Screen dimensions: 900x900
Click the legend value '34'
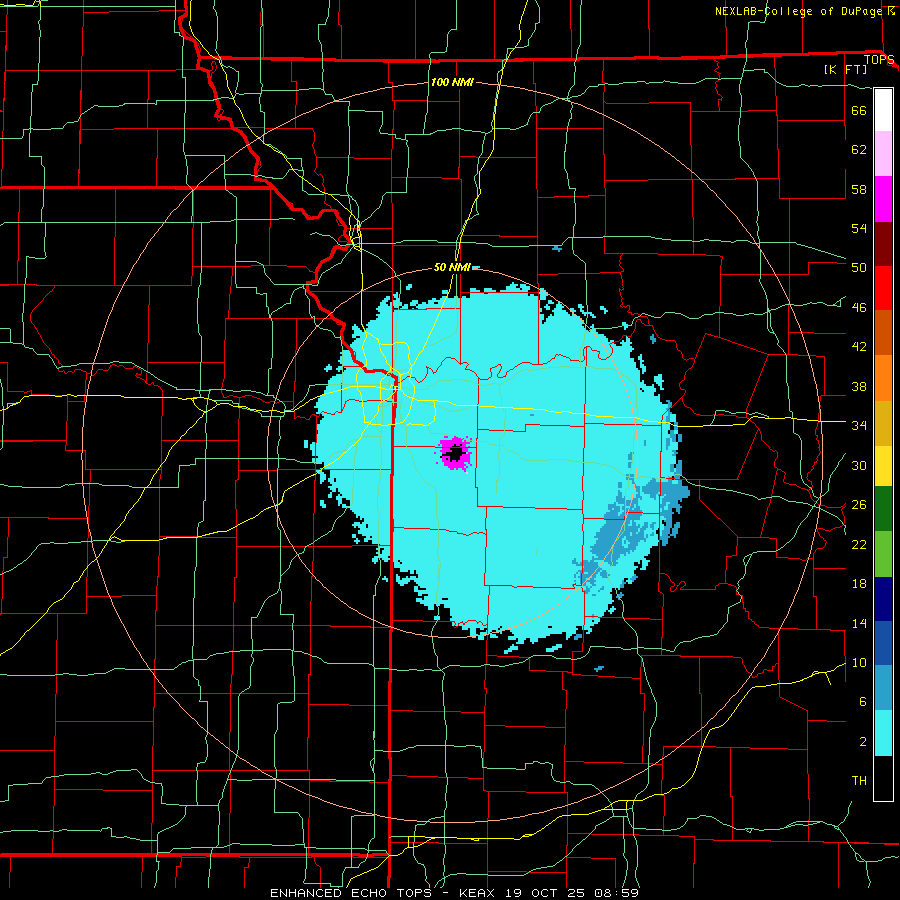859,426
